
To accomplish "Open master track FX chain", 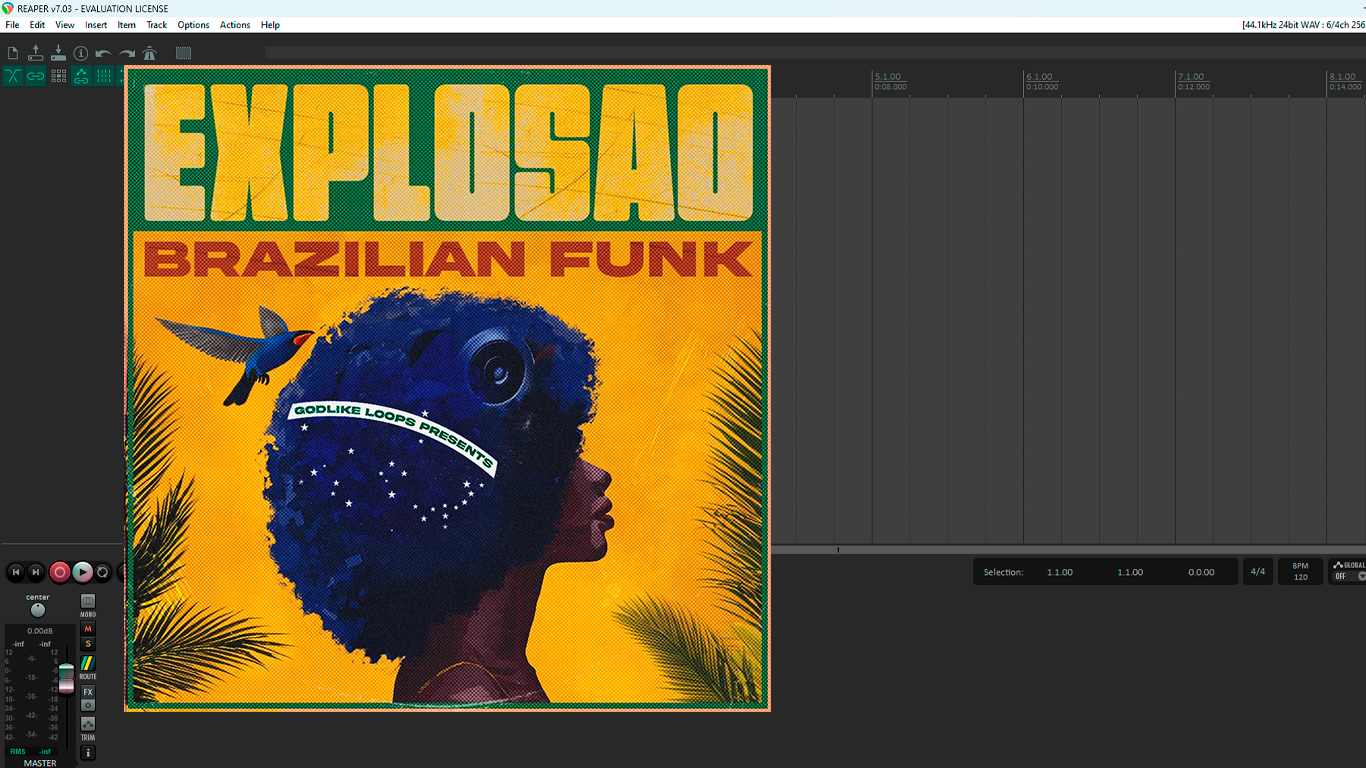I will (88, 692).
